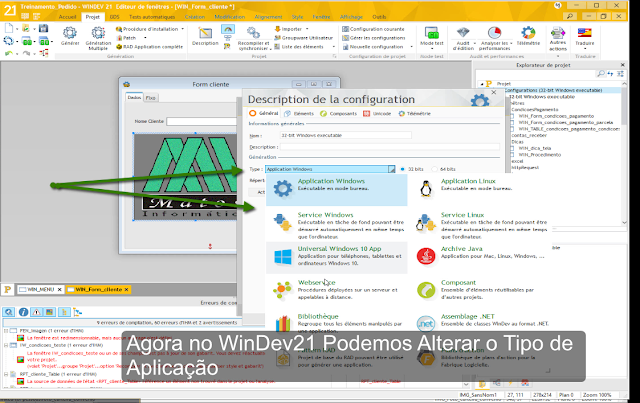Click the Générer gear icon
640x403 pixels.
coord(70,33)
